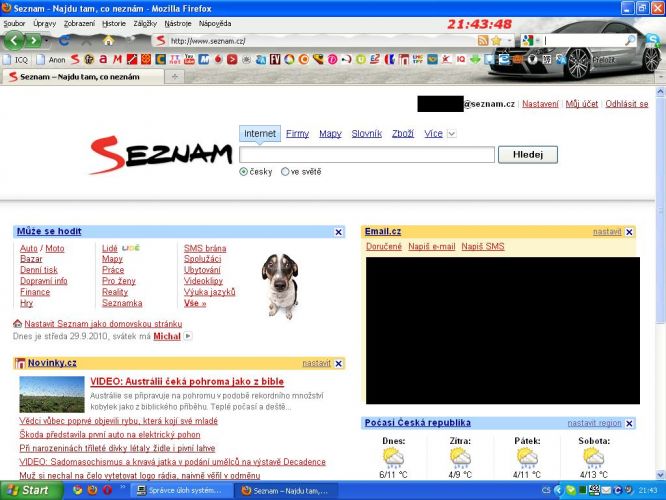Click the magnifier in the Google search box
The image size is (666, 500).
(x=630, y=40)
